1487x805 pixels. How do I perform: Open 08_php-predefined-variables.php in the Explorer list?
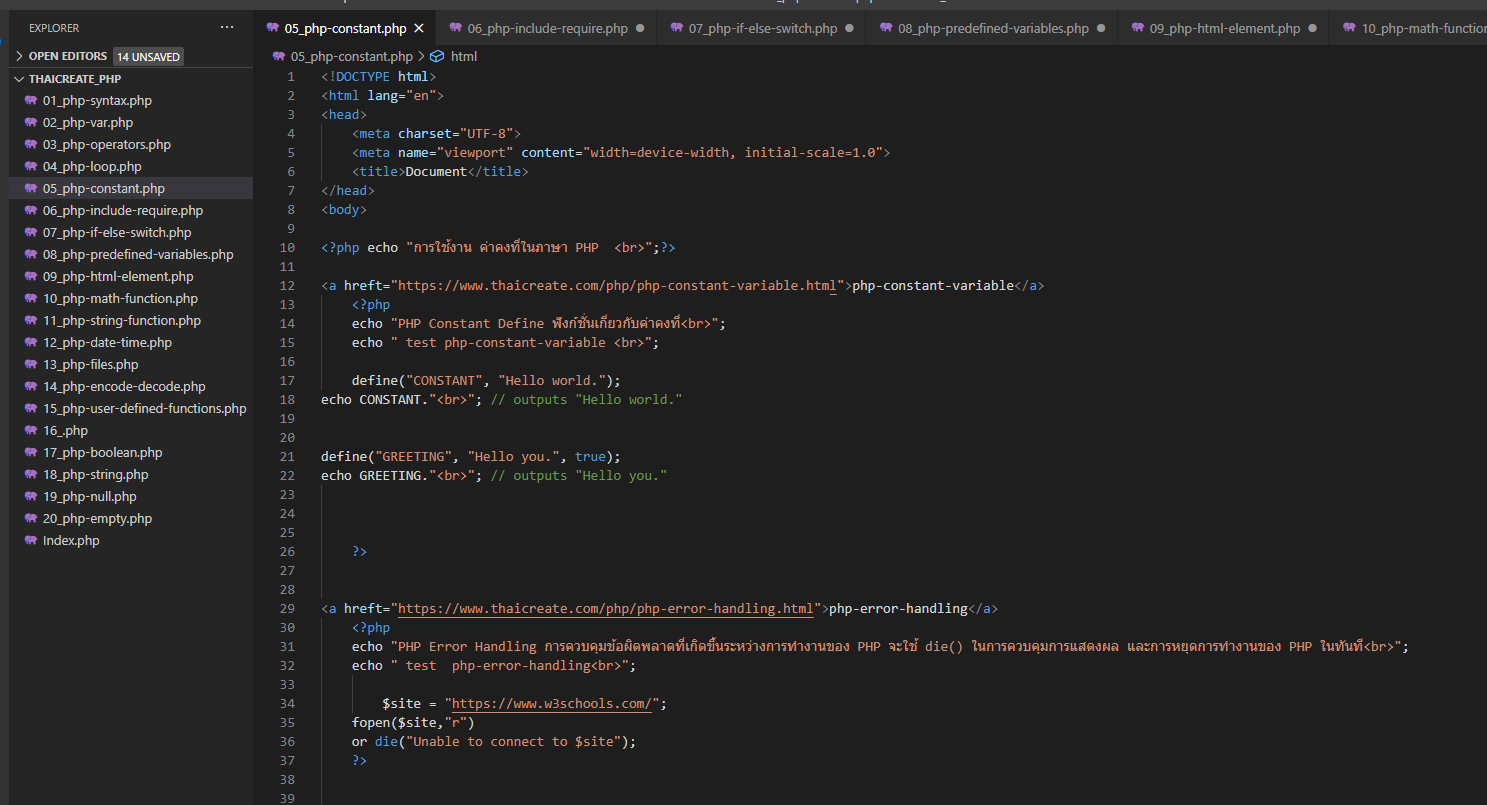[x=138, y=254]
